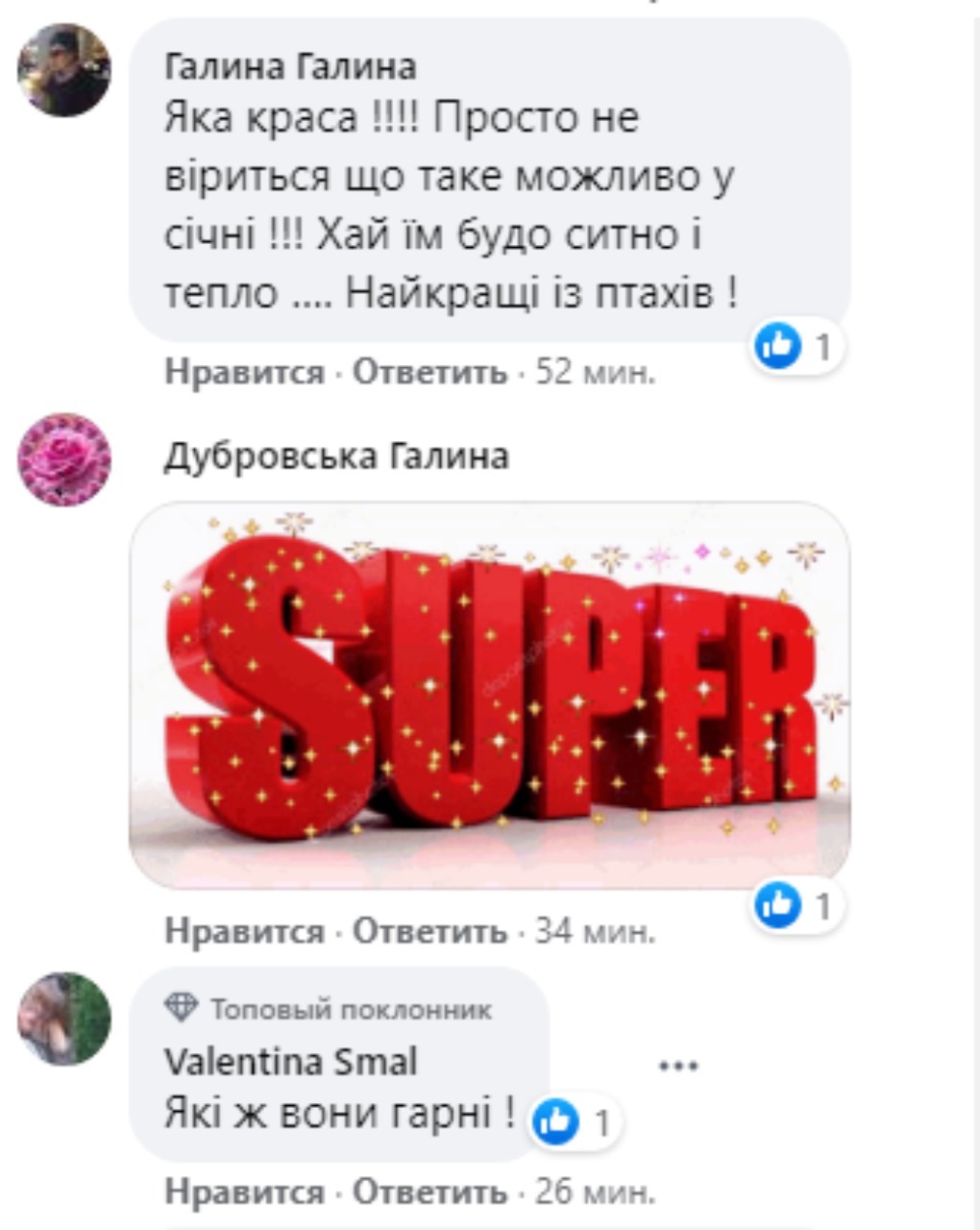Click like reaction icon on SUPER image comment
Viewport: 980px width, 1230px height.
778,906
